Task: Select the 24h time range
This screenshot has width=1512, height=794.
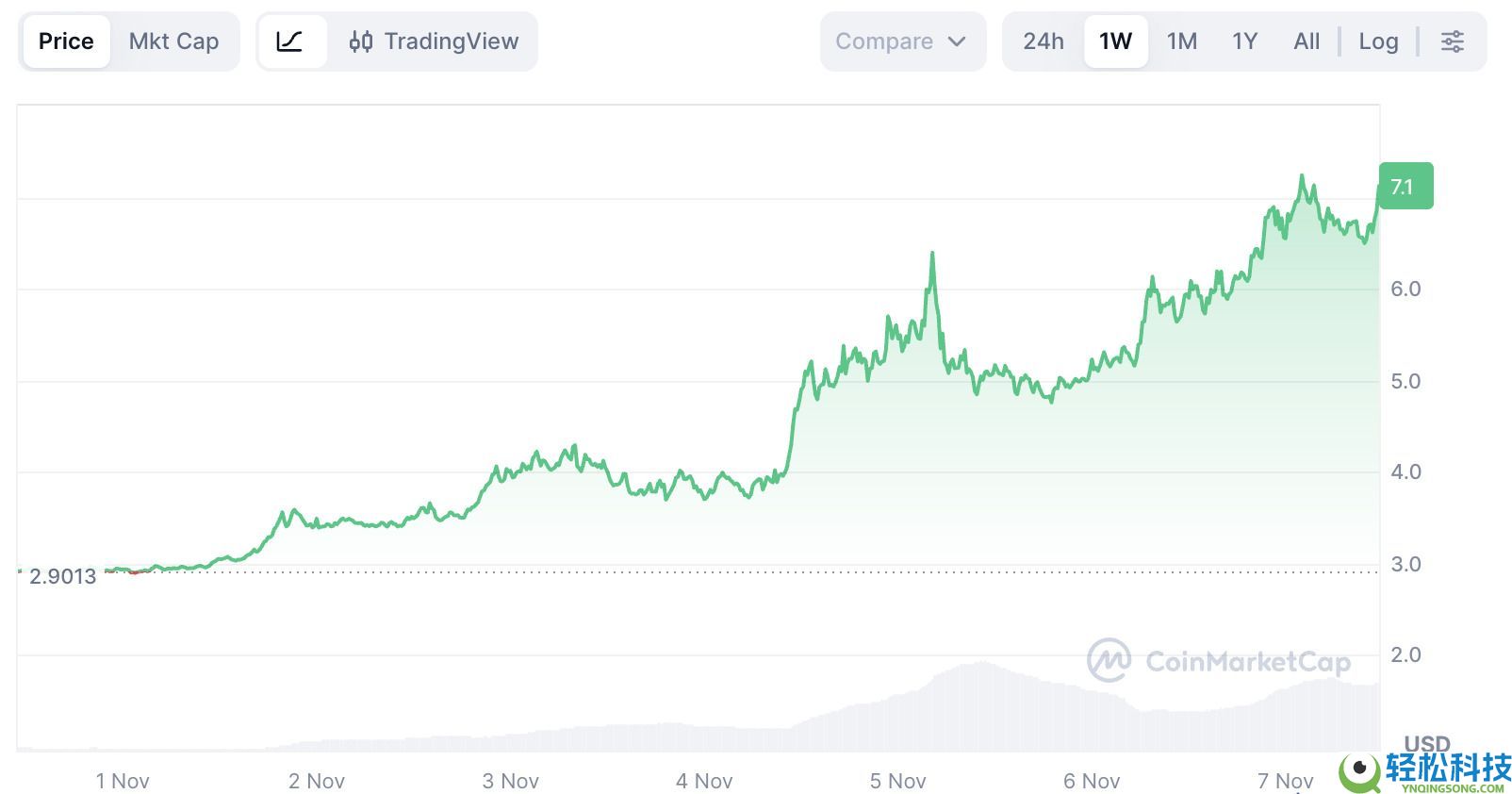Action: click(x=1044, y=41)
